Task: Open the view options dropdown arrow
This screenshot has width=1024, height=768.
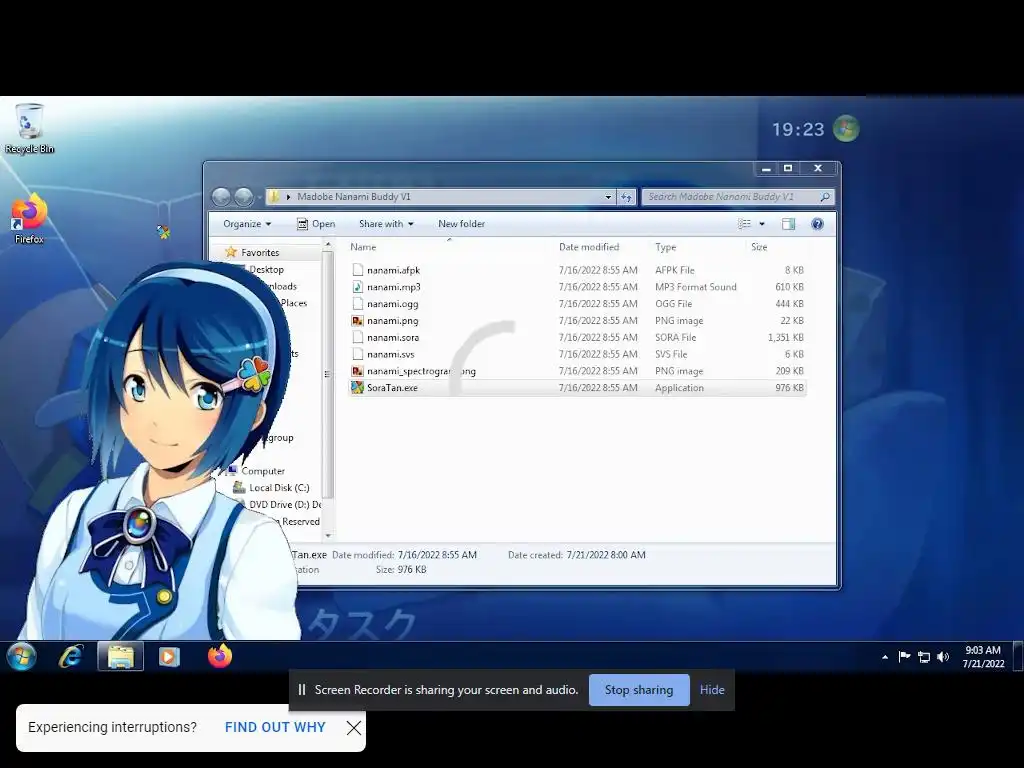Action: (761, 224)
